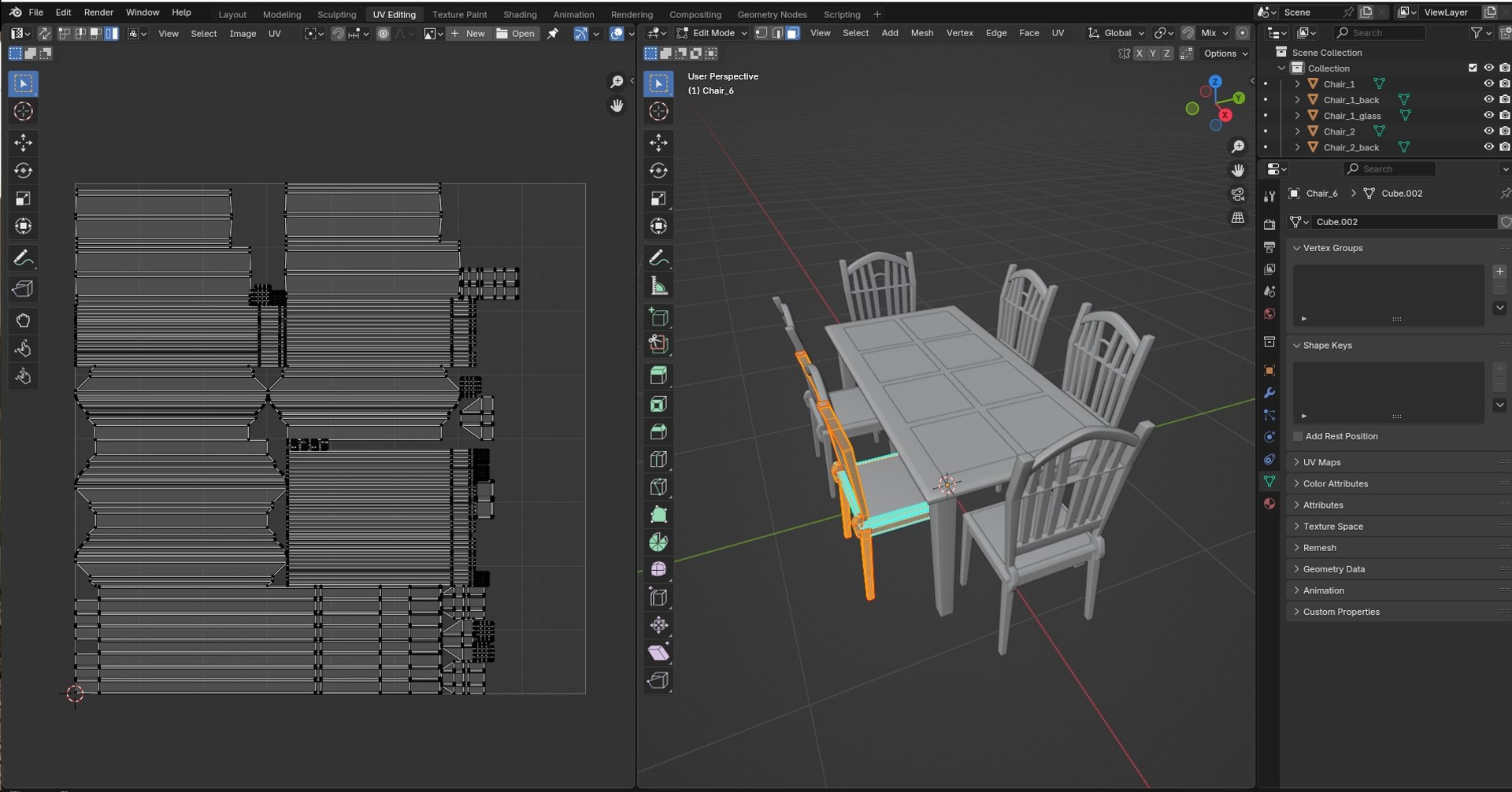Open the Render menu
1512x792 pixels.
(98, 13)
